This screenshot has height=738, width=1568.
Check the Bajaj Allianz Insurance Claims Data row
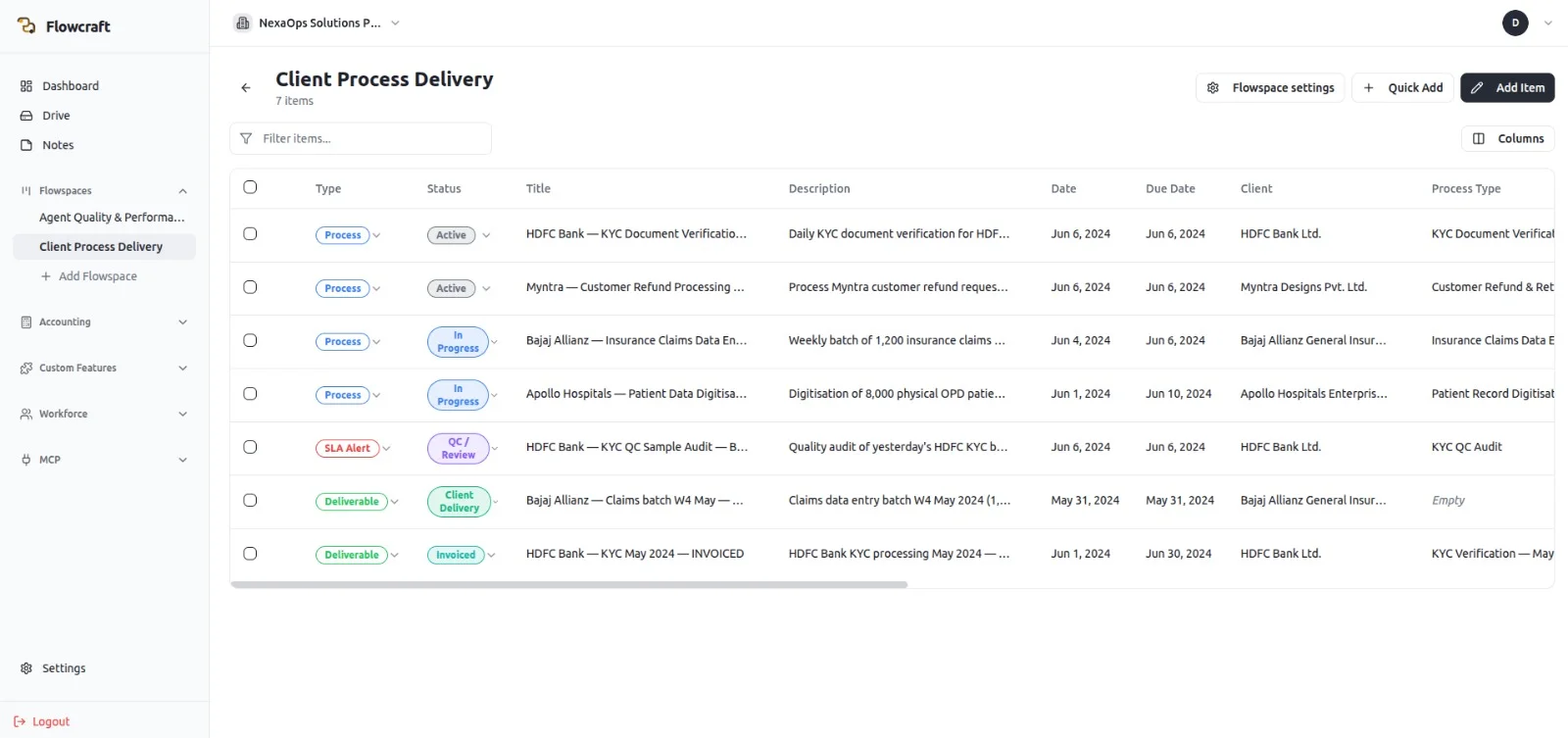click(250, 341)
